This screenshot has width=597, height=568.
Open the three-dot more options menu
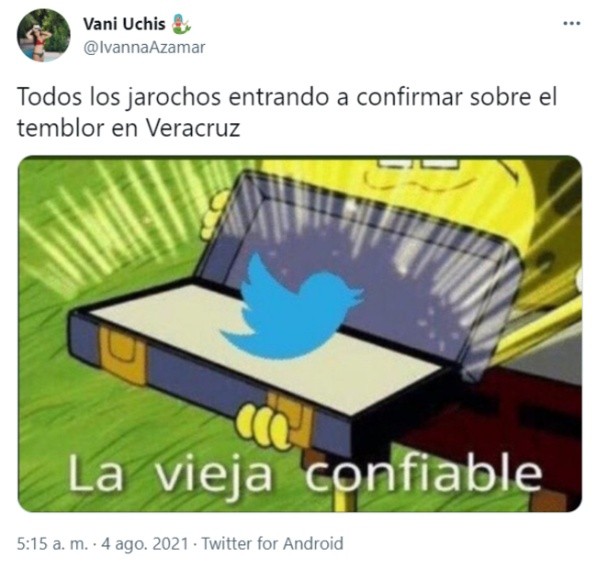(x=571, y=24)
